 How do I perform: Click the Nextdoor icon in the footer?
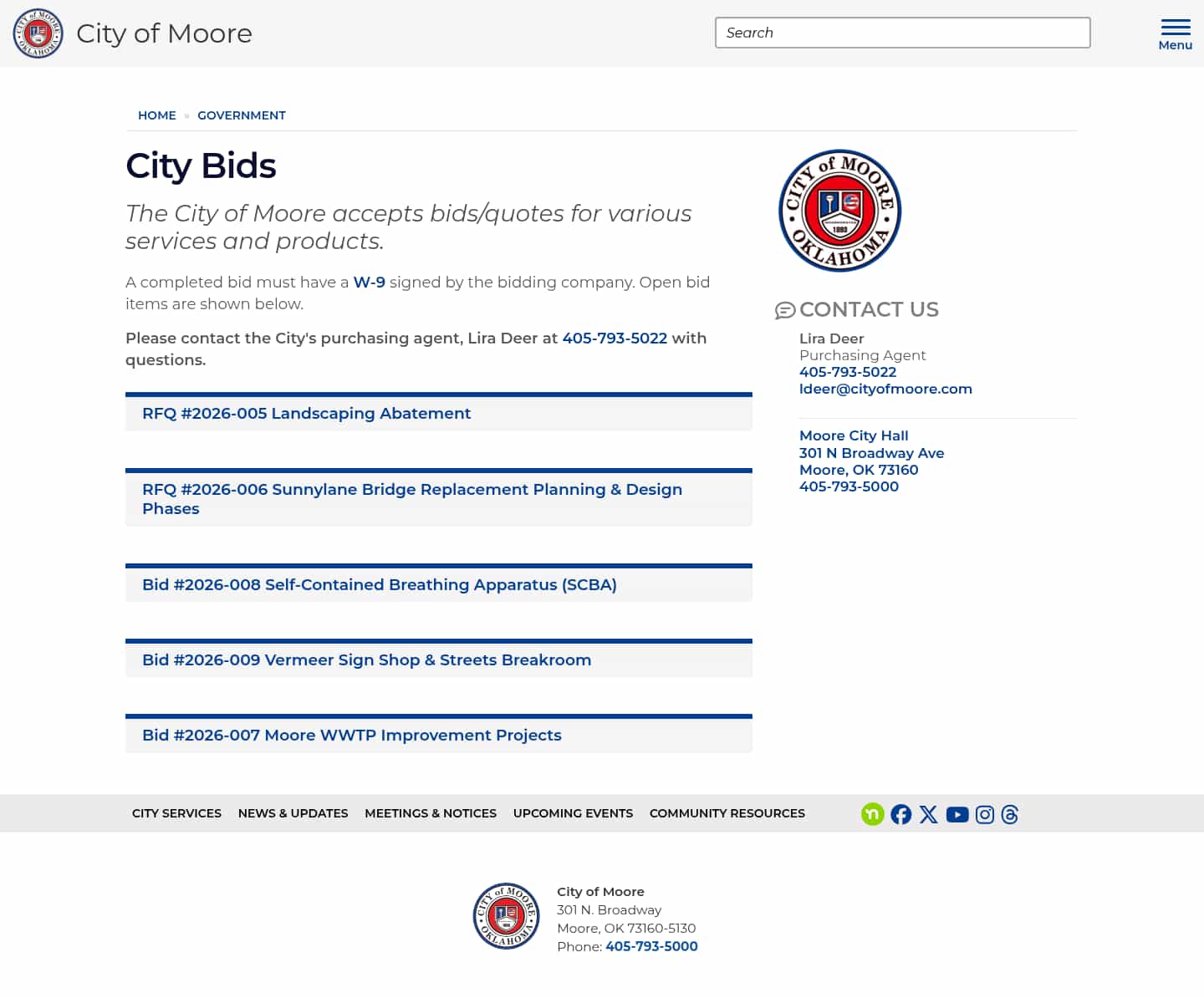[872, 813]
